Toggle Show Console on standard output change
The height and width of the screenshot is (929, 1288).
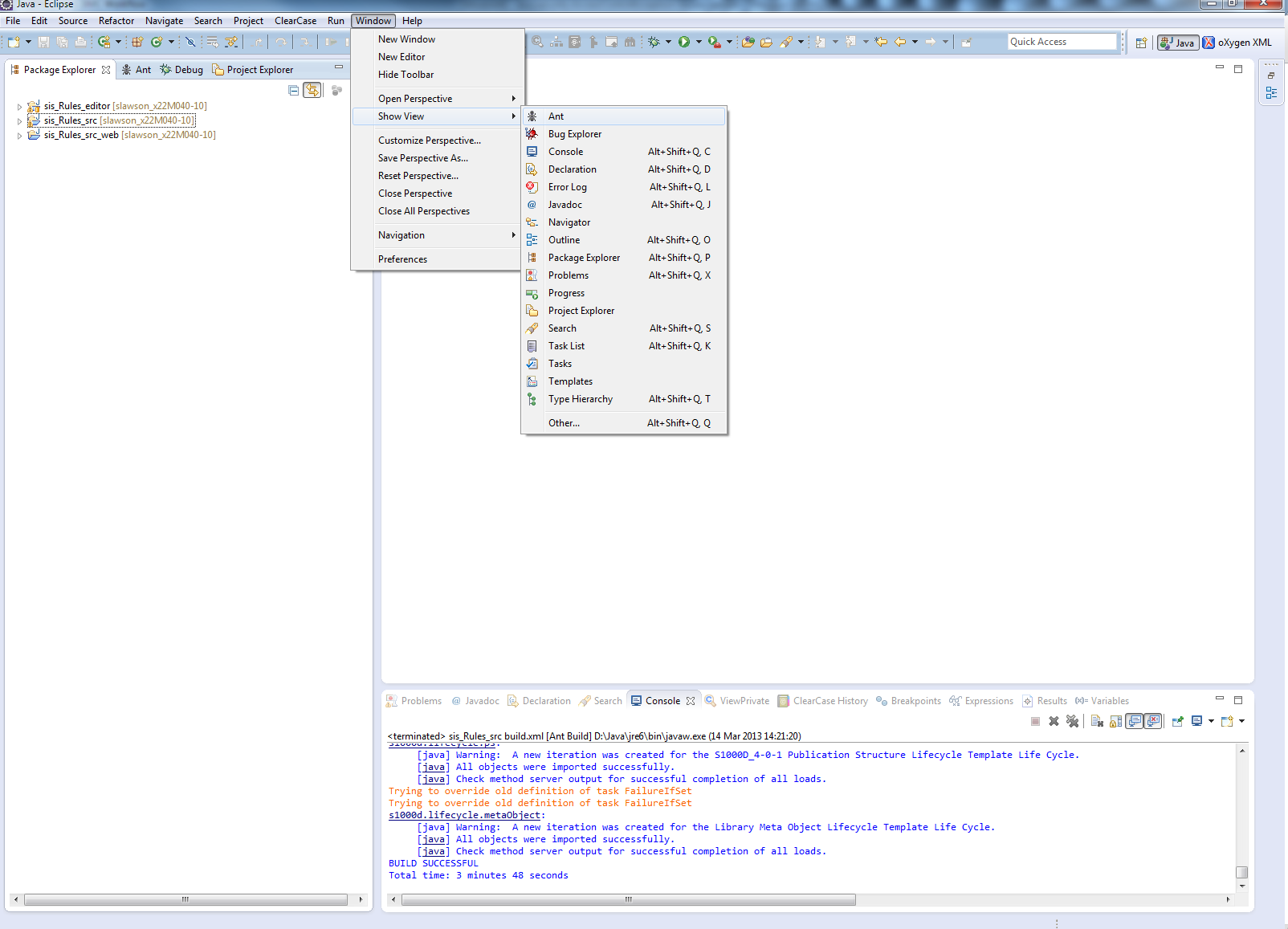1135,721
